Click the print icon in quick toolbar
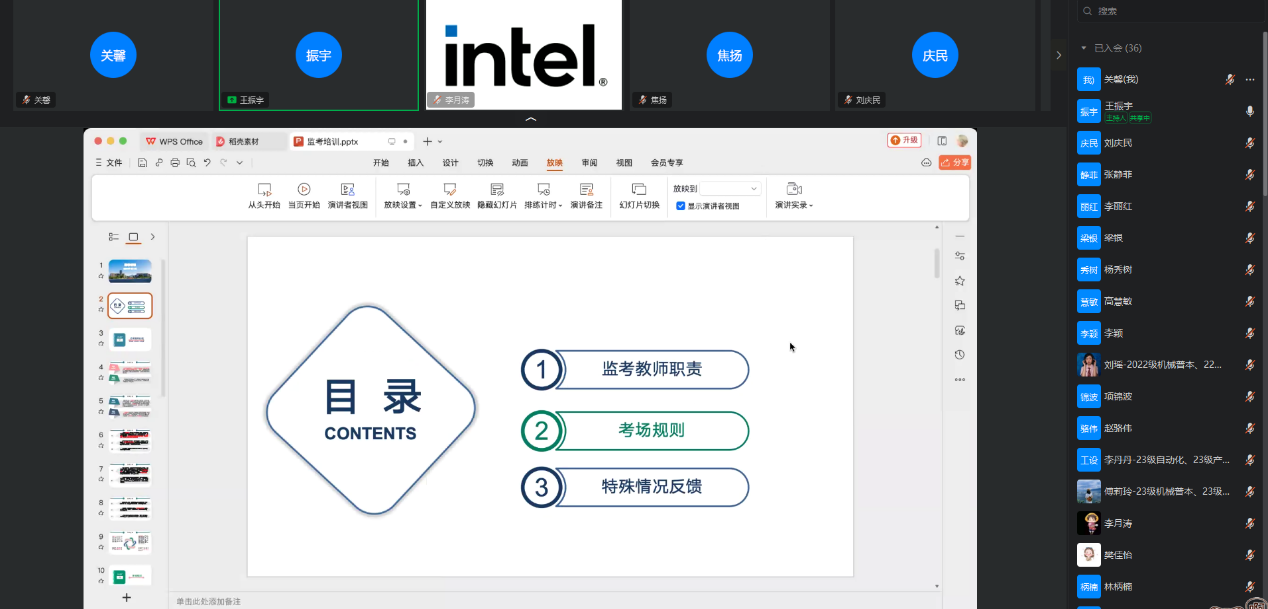1268x609 pixels. click(175, 162)
